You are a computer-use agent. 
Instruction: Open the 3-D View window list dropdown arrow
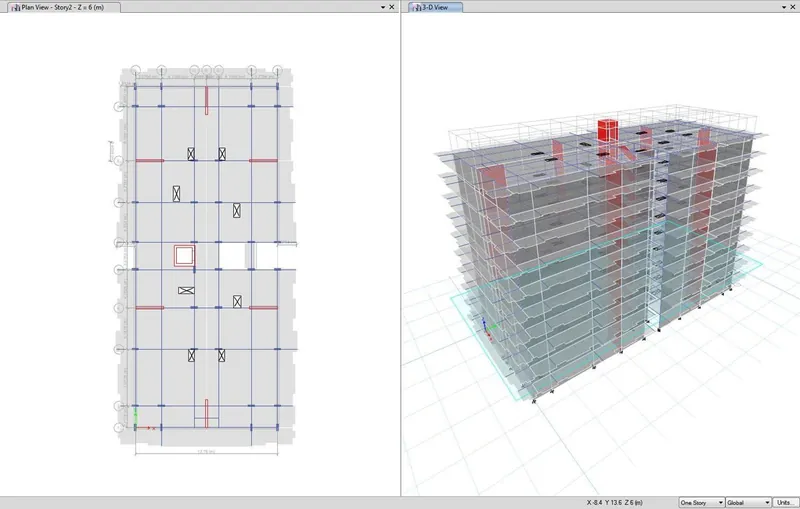click(784, 7)
